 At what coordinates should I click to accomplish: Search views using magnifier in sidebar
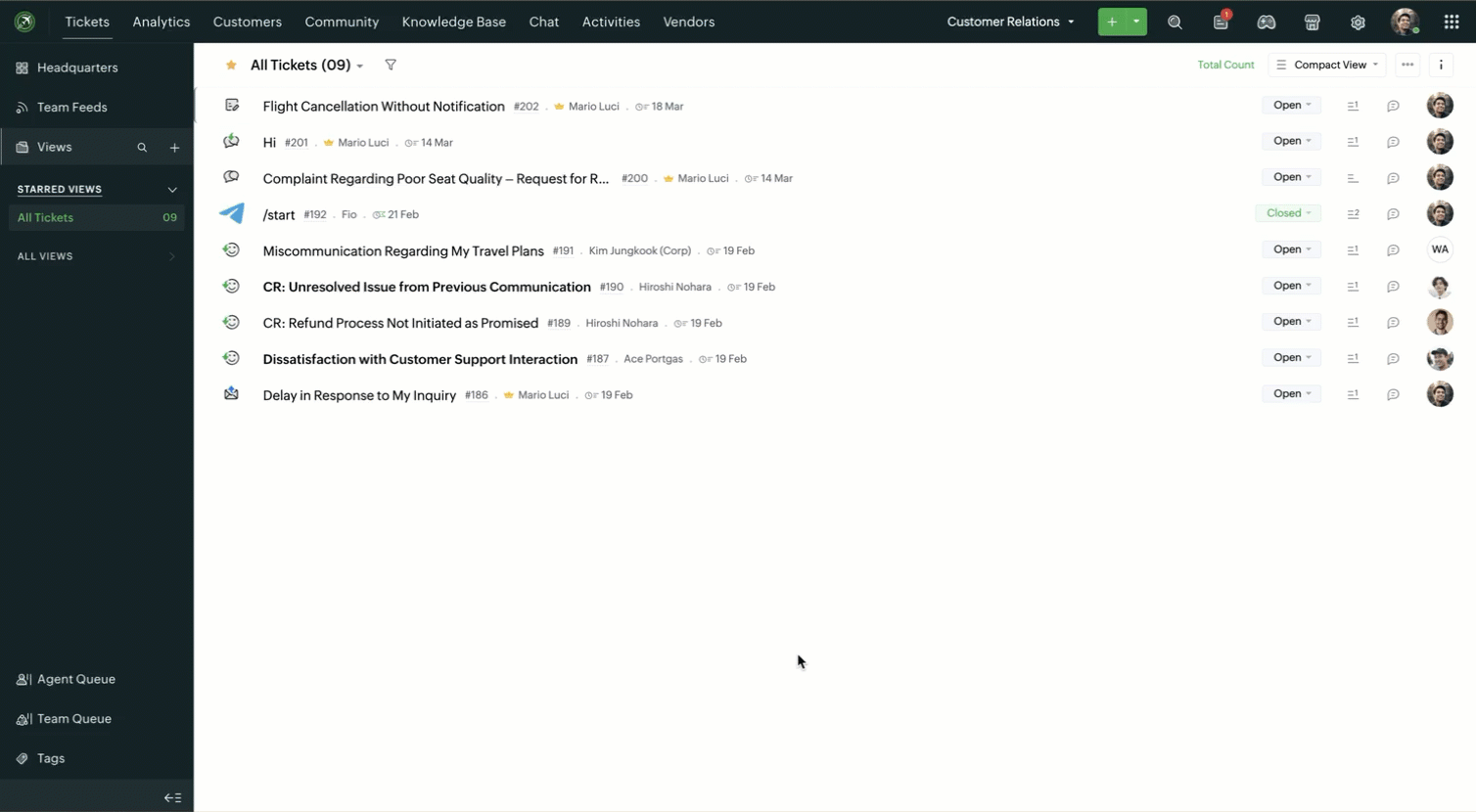[142, 148]
